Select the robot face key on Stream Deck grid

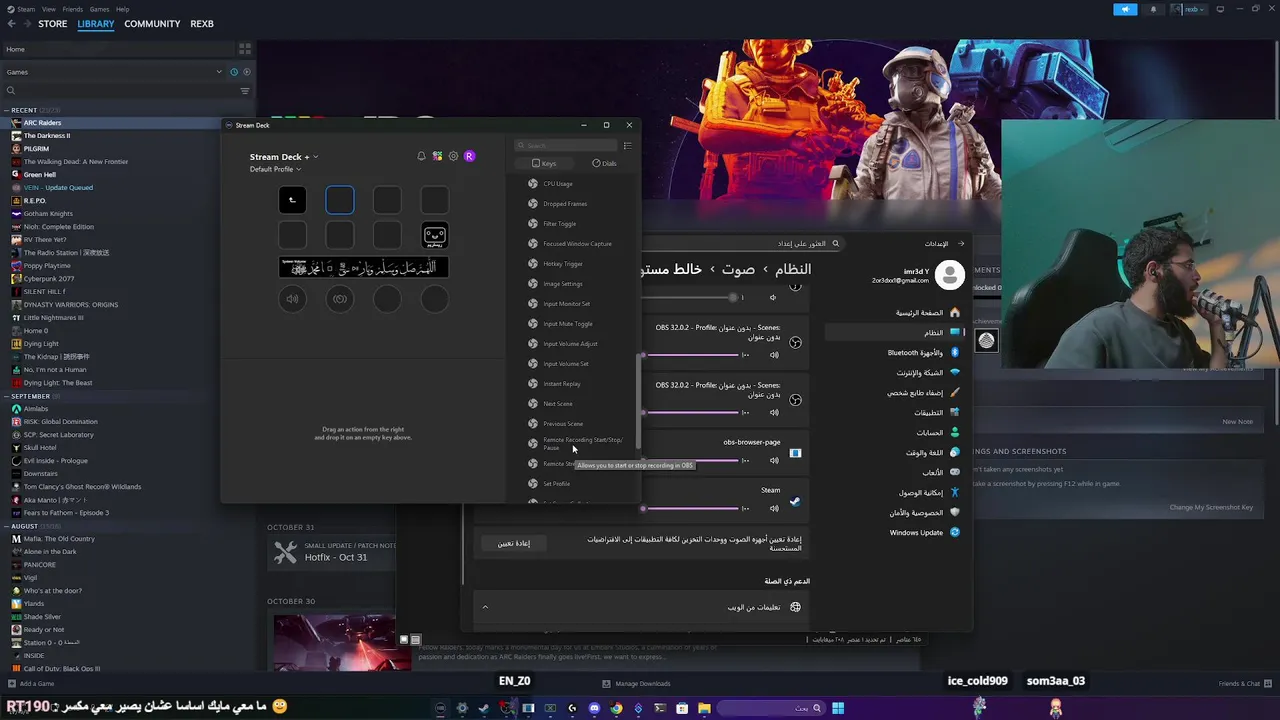click(x=435, y=235)
